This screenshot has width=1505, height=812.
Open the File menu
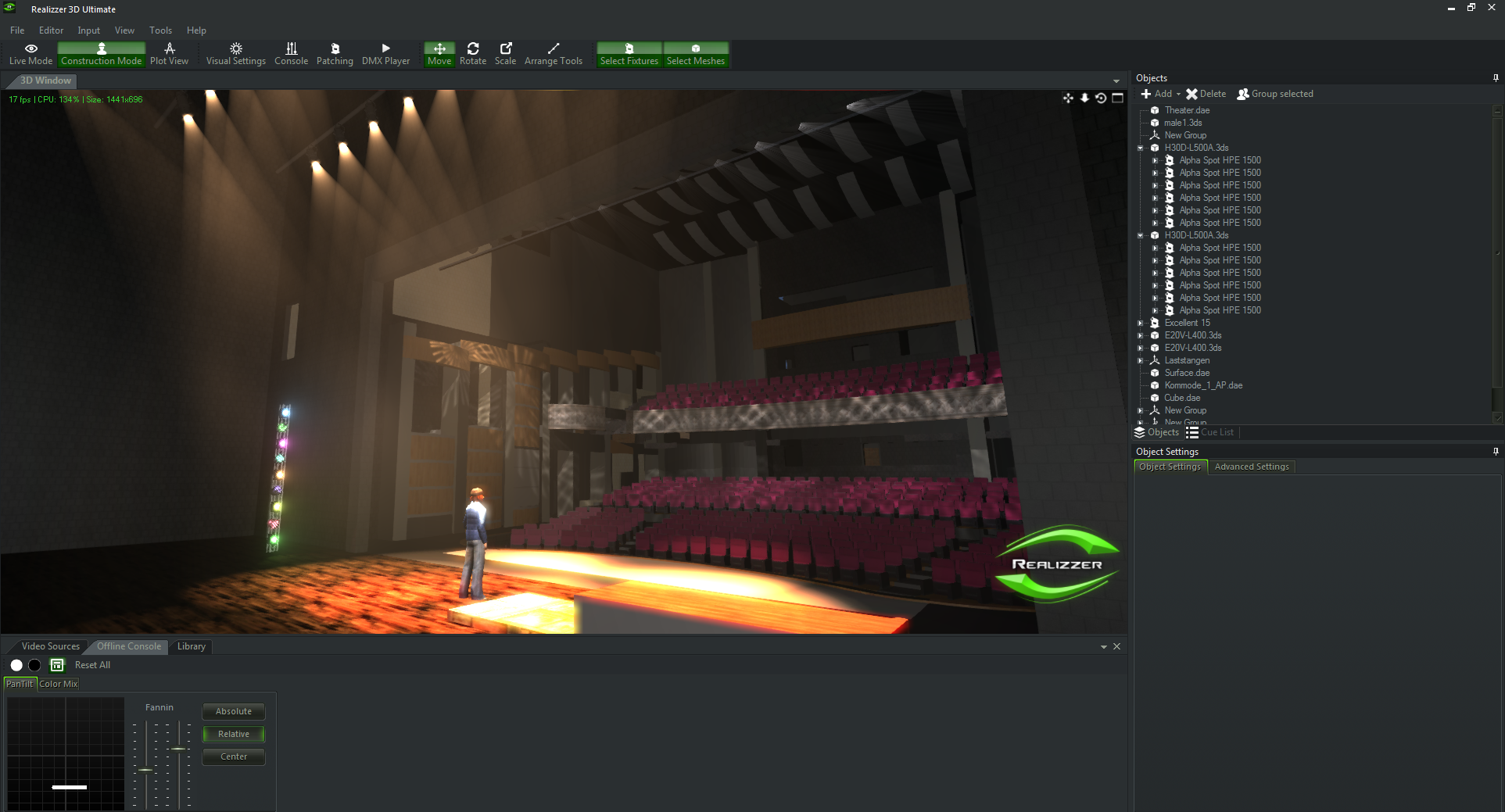[17, 30]
